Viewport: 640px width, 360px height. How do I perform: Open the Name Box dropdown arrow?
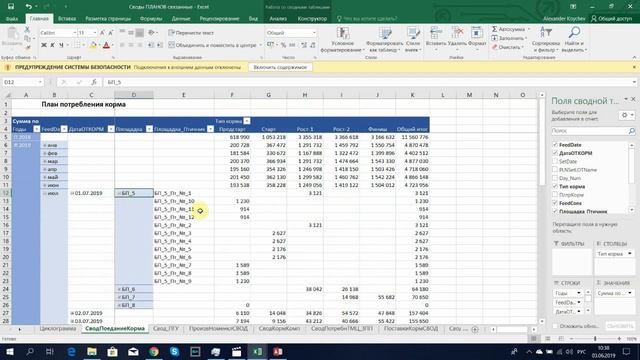(40, 82)
